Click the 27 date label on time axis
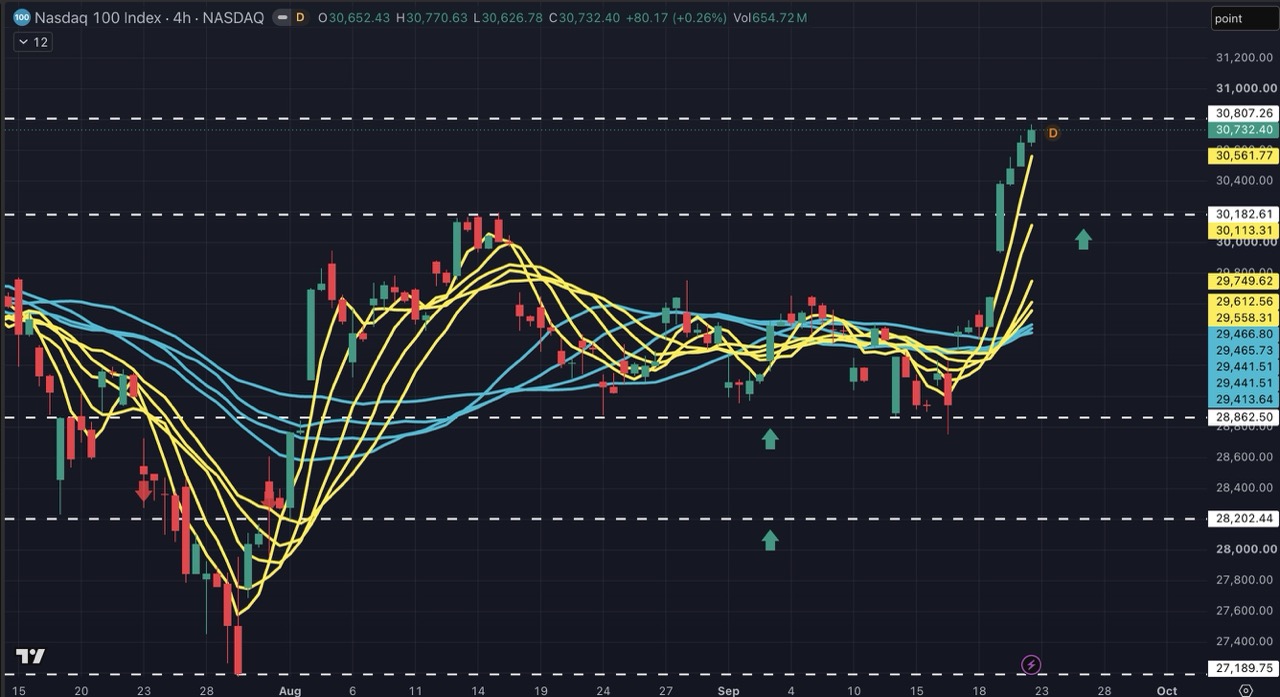Viewport: 1280px width, 697px height. click(666, 690)
